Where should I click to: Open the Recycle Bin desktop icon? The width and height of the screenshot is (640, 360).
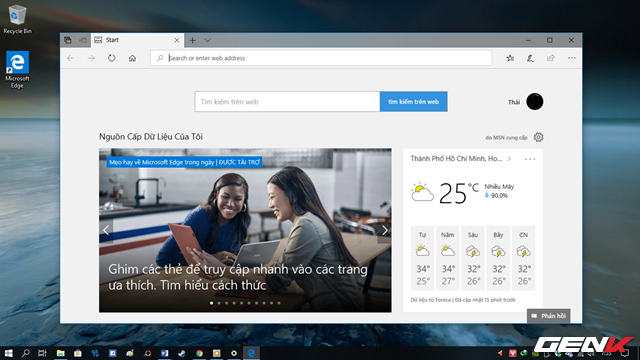click(x=17, y=19)
